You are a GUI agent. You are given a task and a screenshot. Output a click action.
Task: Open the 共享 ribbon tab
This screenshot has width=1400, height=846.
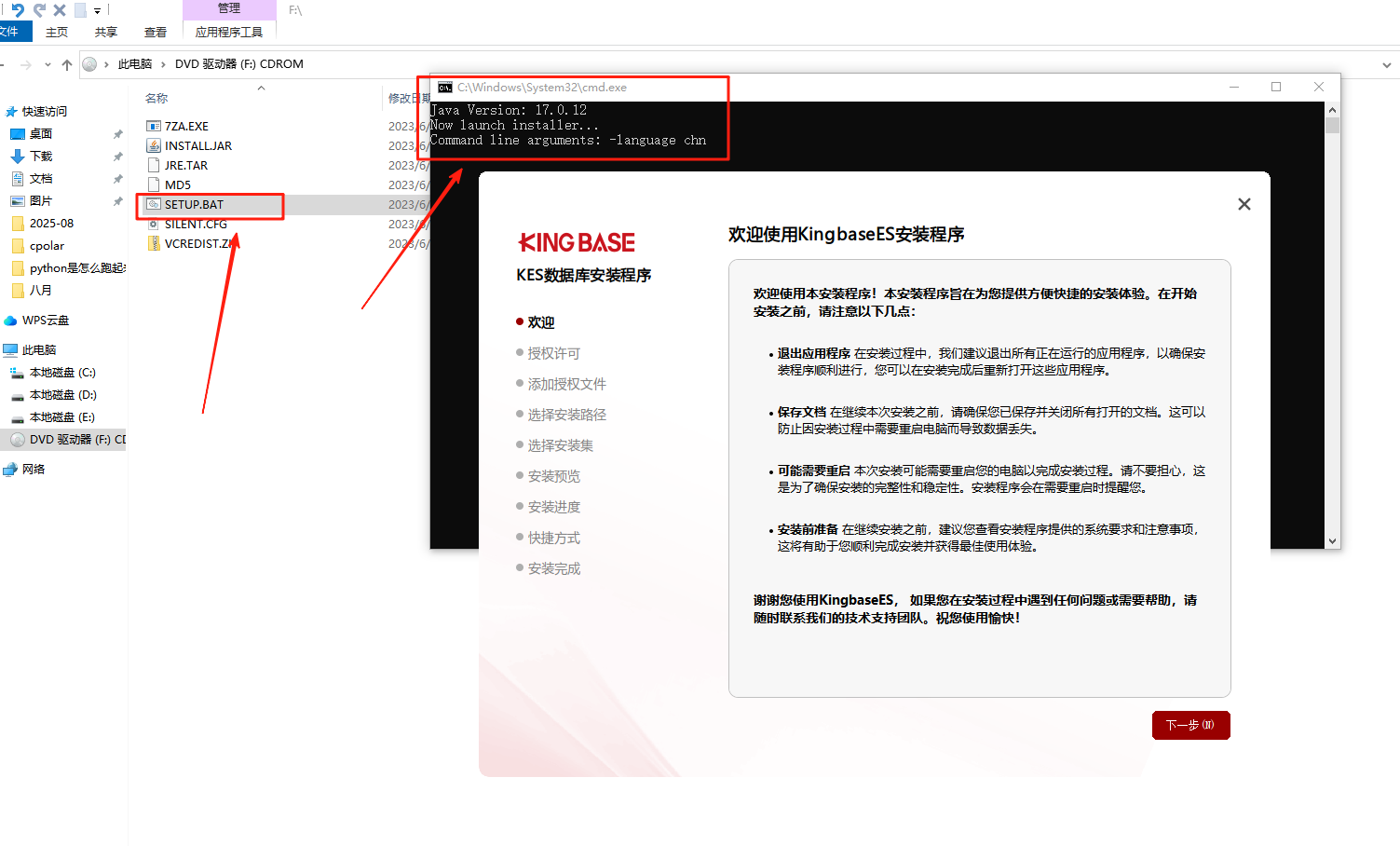[x=106, y=32]
